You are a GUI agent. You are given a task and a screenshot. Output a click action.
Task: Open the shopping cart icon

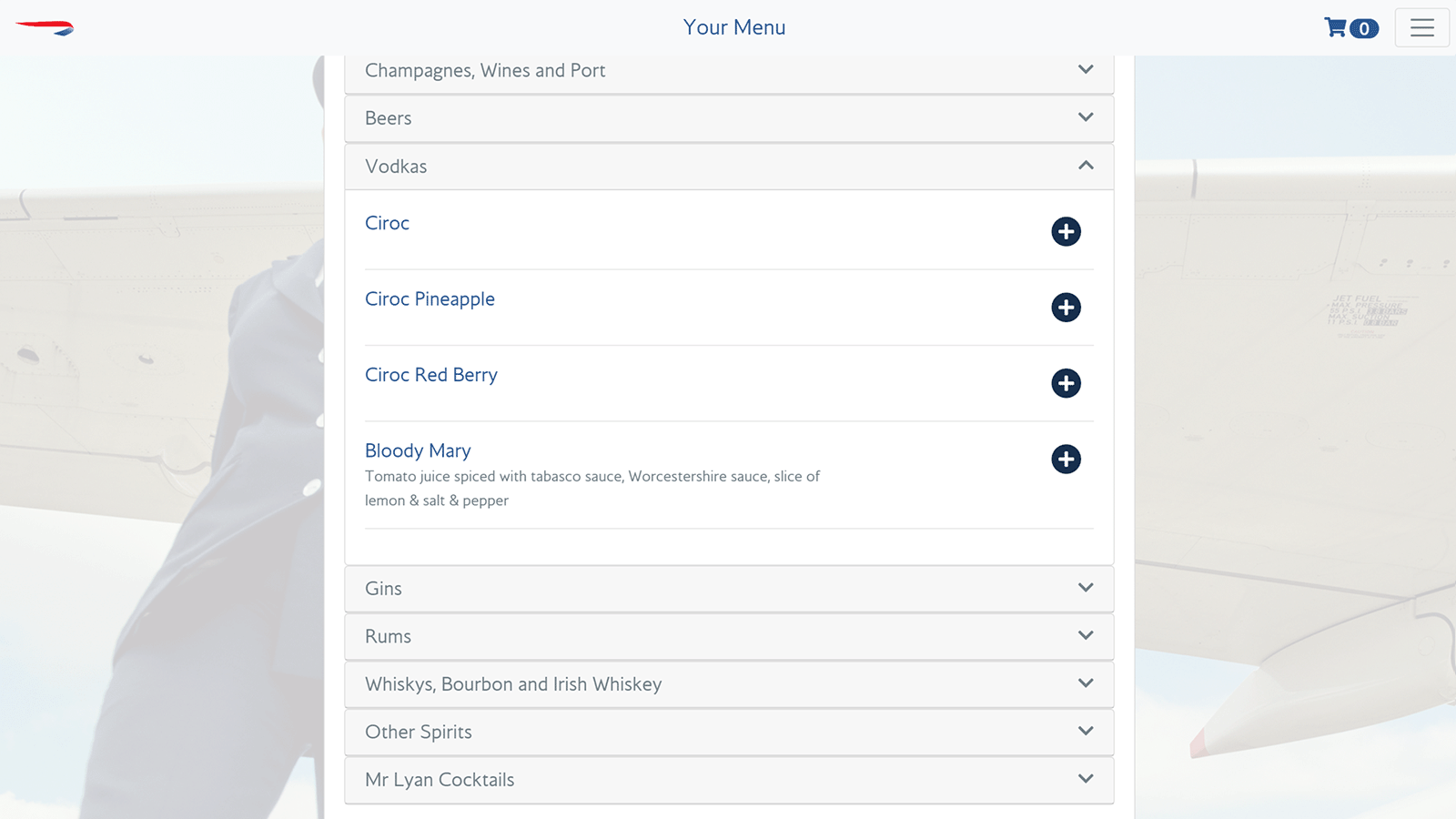pos(1335,27)
